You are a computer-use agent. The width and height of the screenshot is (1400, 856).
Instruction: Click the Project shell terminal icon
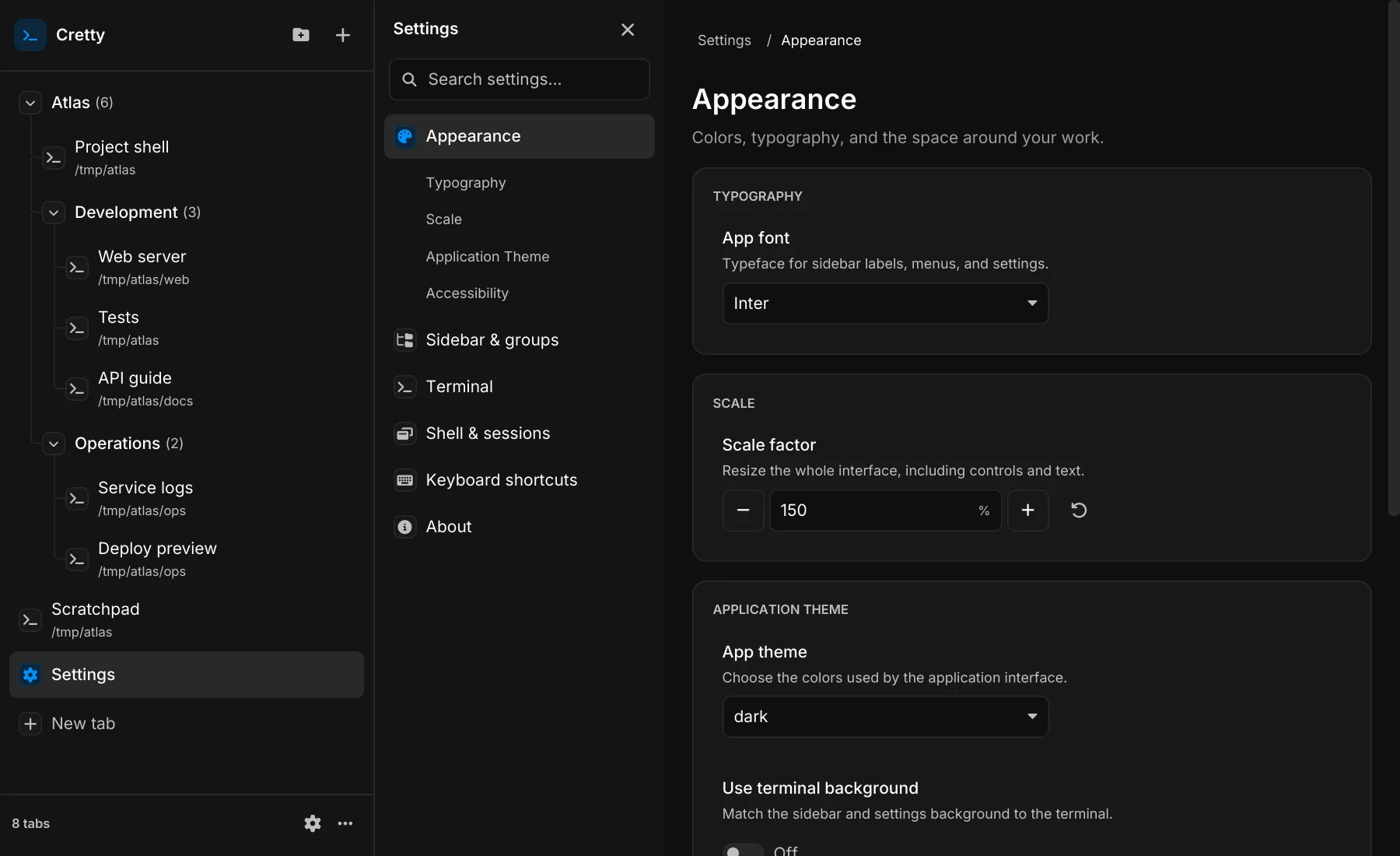[54, 158]
